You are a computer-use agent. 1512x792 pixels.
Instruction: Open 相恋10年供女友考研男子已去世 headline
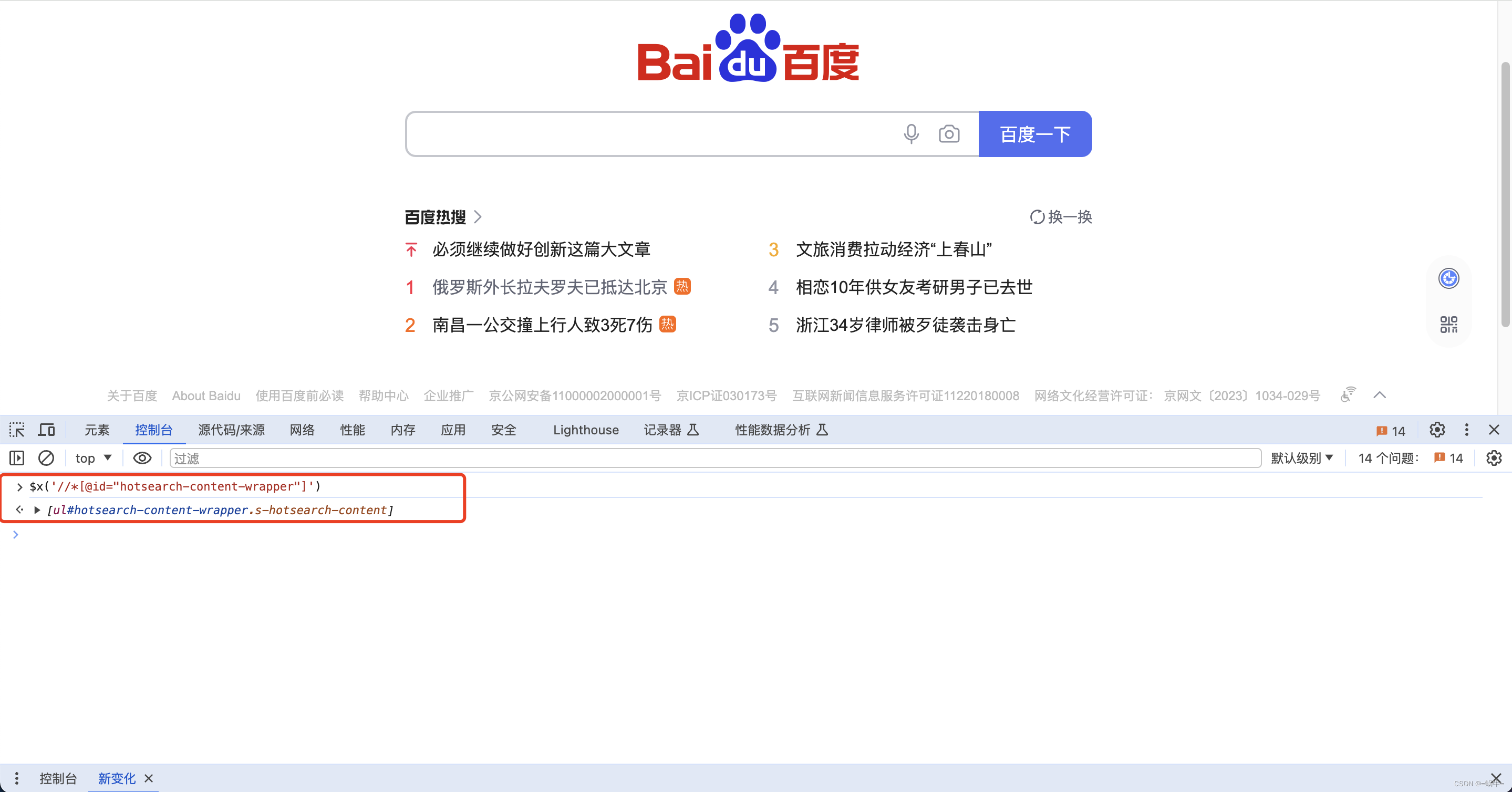click(x=914, y=287)
